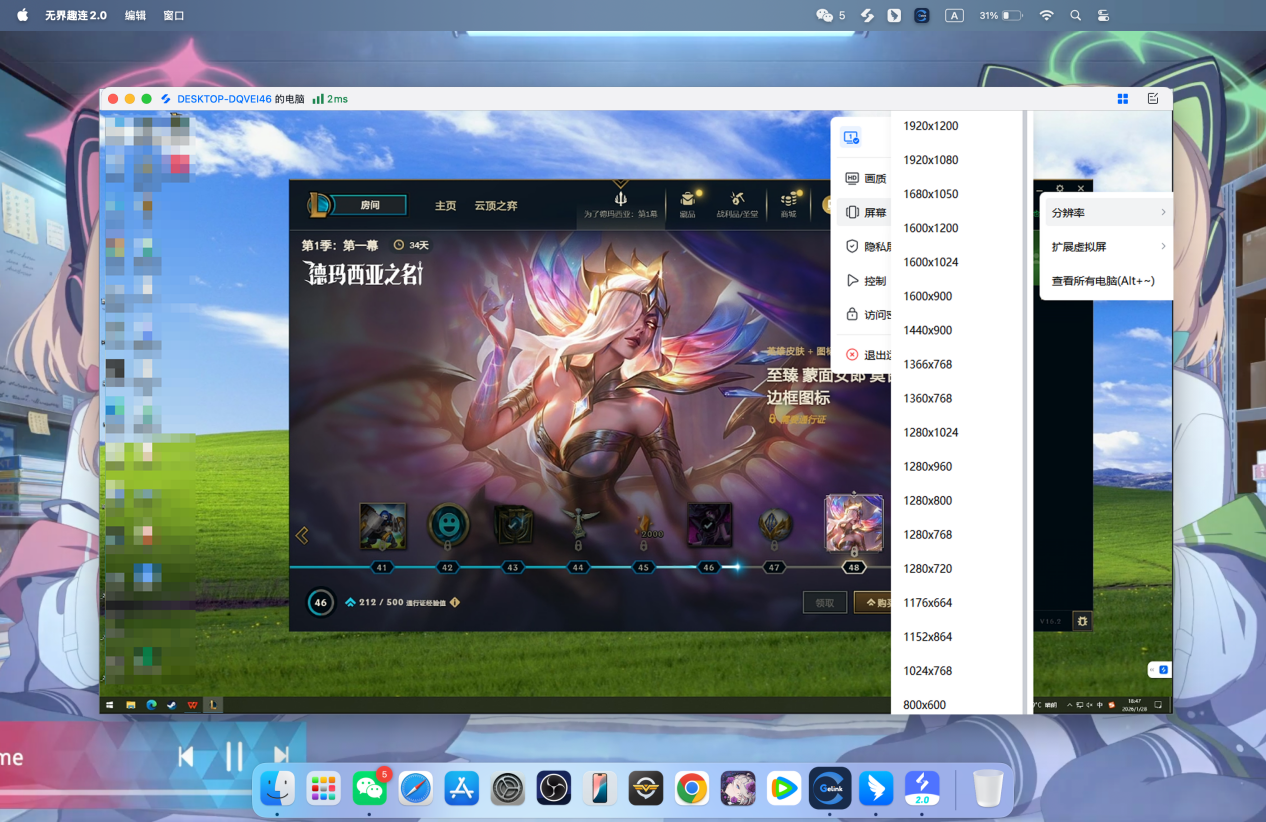The image size is (1266, 822).
Task: Click the grid layout icon in title bar
Action: (x=1123, y=99)
